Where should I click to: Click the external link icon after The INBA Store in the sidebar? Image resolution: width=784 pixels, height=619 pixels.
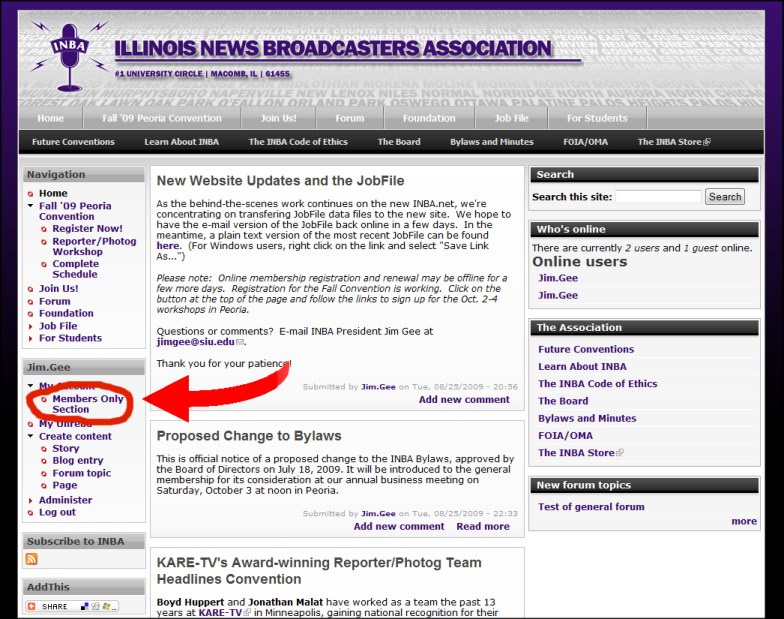coord(621,453)
